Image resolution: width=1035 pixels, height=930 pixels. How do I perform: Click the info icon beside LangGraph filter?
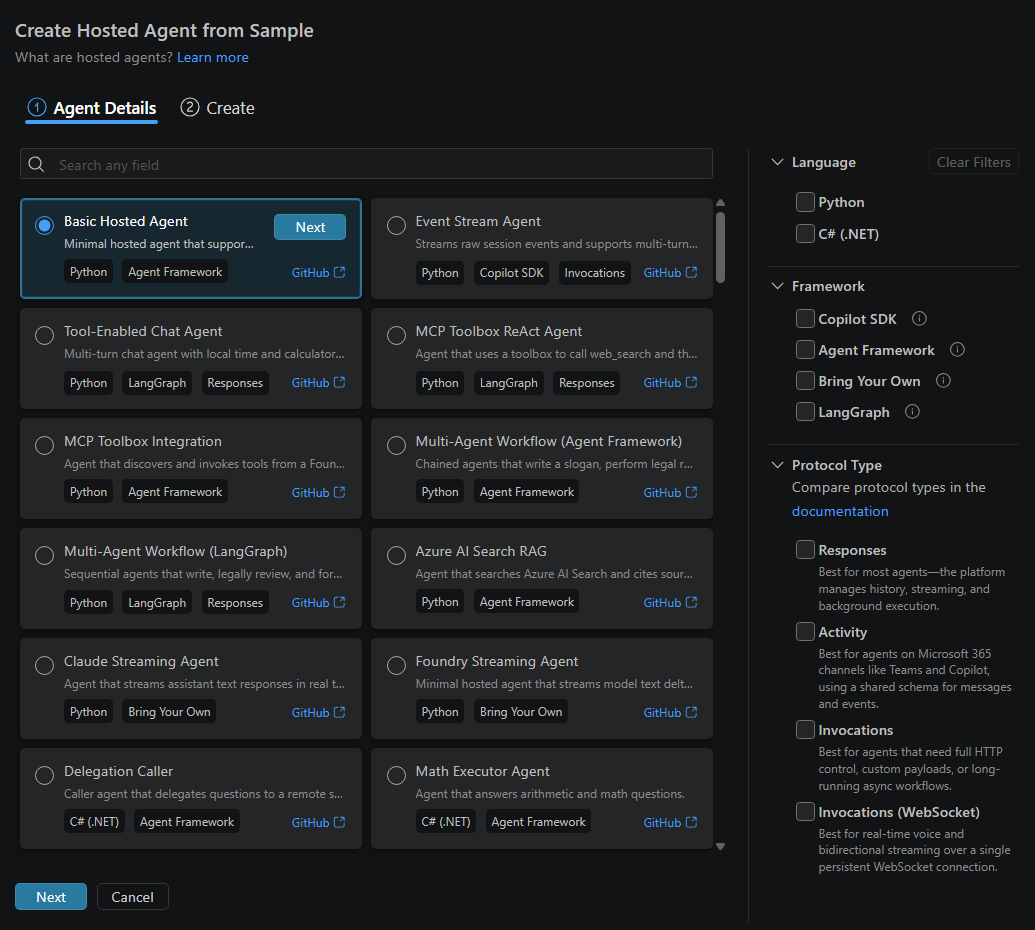pyautogui.click(x=912, y=412)
